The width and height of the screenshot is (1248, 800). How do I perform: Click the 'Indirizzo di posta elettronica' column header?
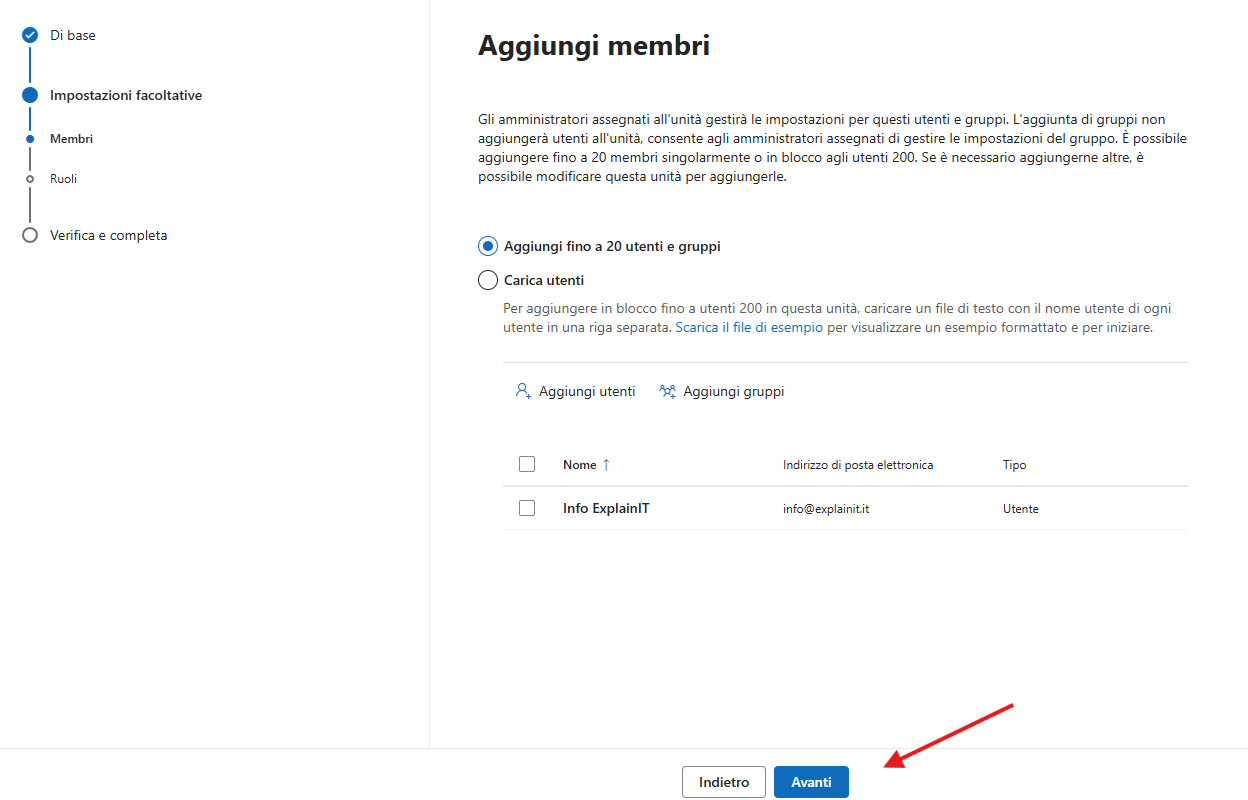(x=858, y=465)
